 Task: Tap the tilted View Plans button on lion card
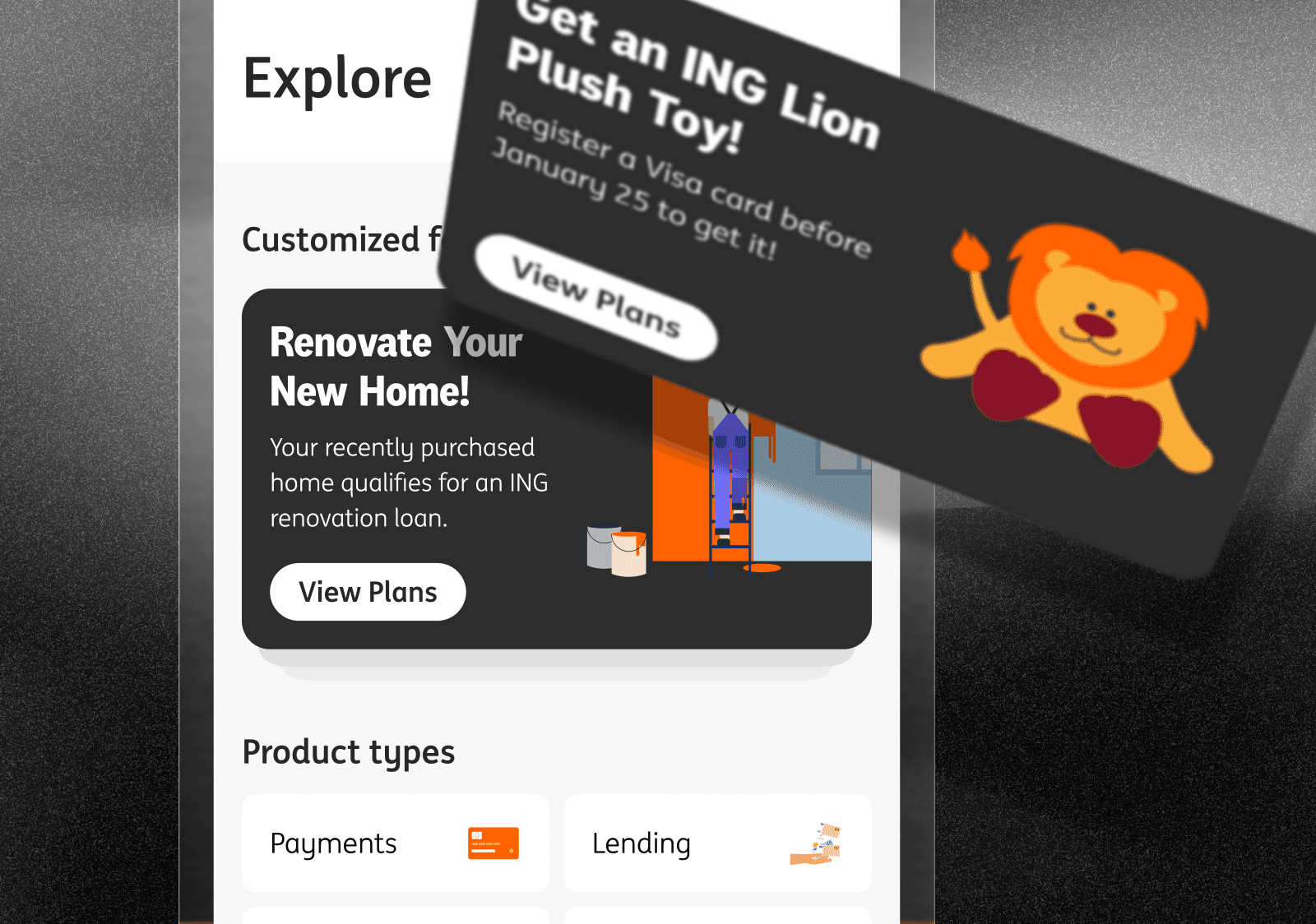(x=596, y=298)
